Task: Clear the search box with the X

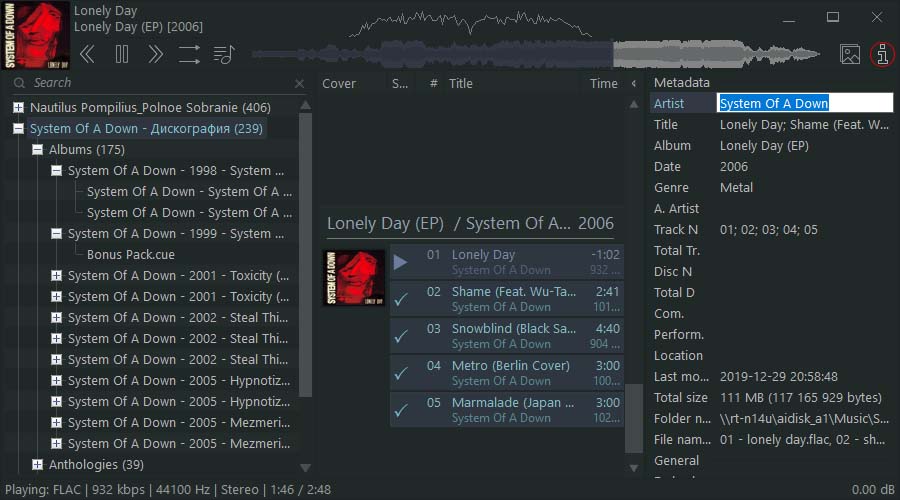Action: point(299,84)
